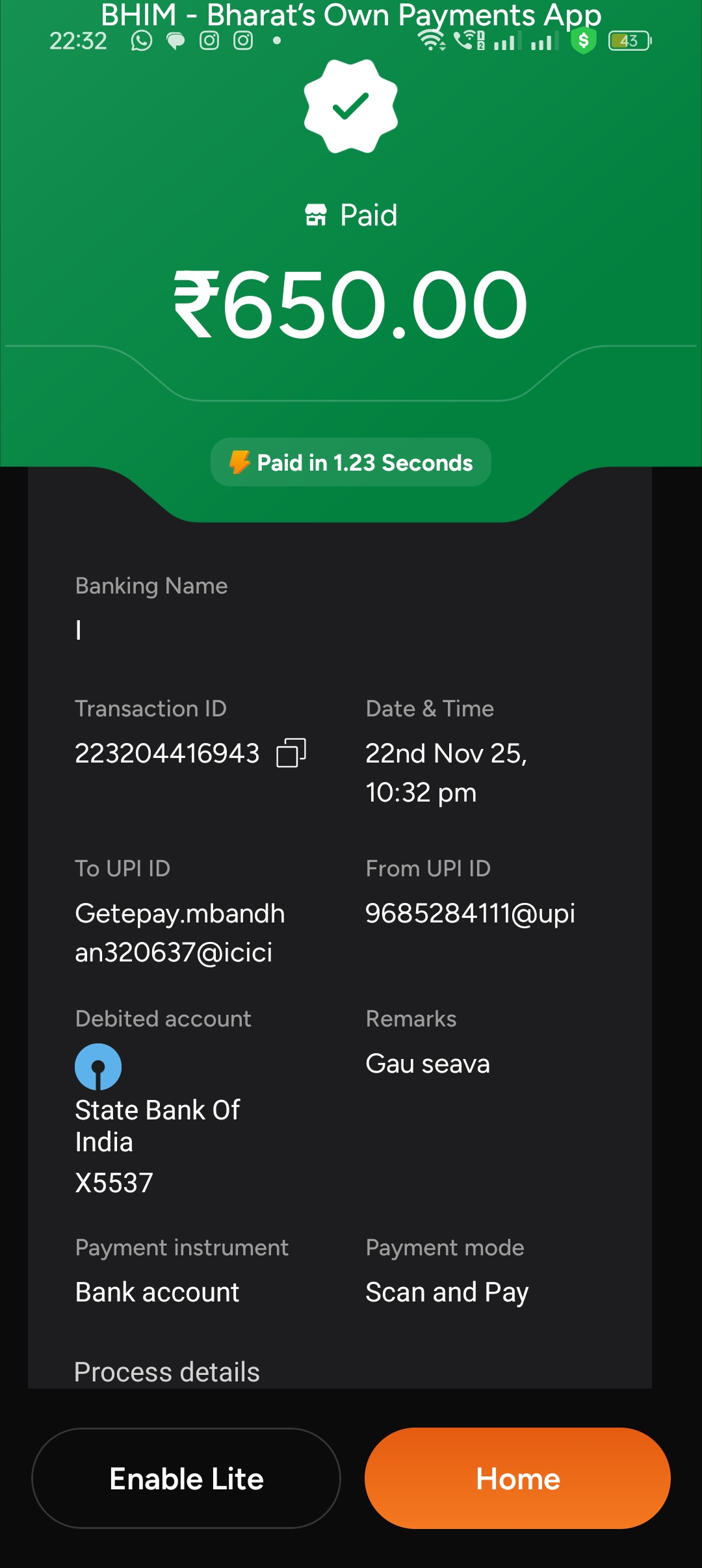Tap the State Bank of India logo
Screen dimensions: 702x1568
(98, 1067)
